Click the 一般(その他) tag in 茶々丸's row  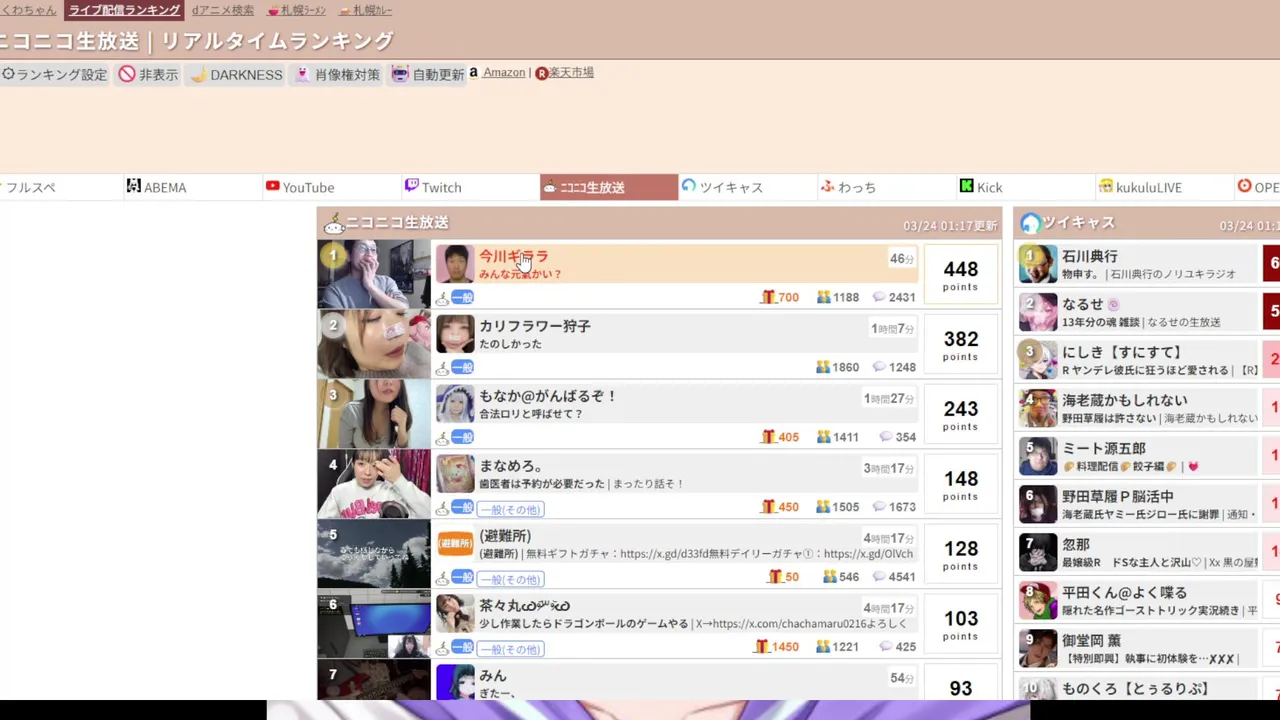[x=510, y=649]
